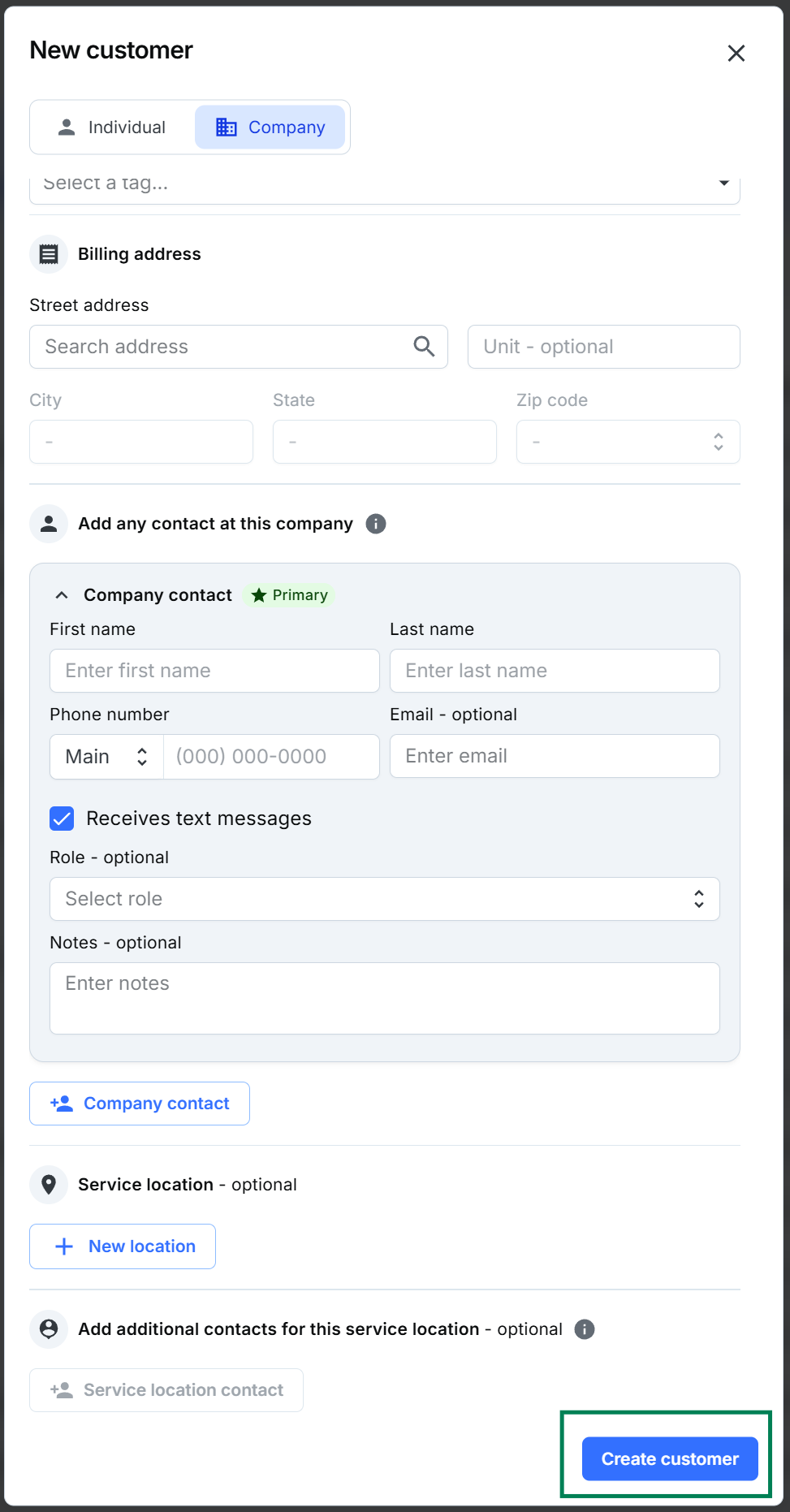Click the green Primary star badge
This screenshot has width=790, height=1512.
[290, 595]
